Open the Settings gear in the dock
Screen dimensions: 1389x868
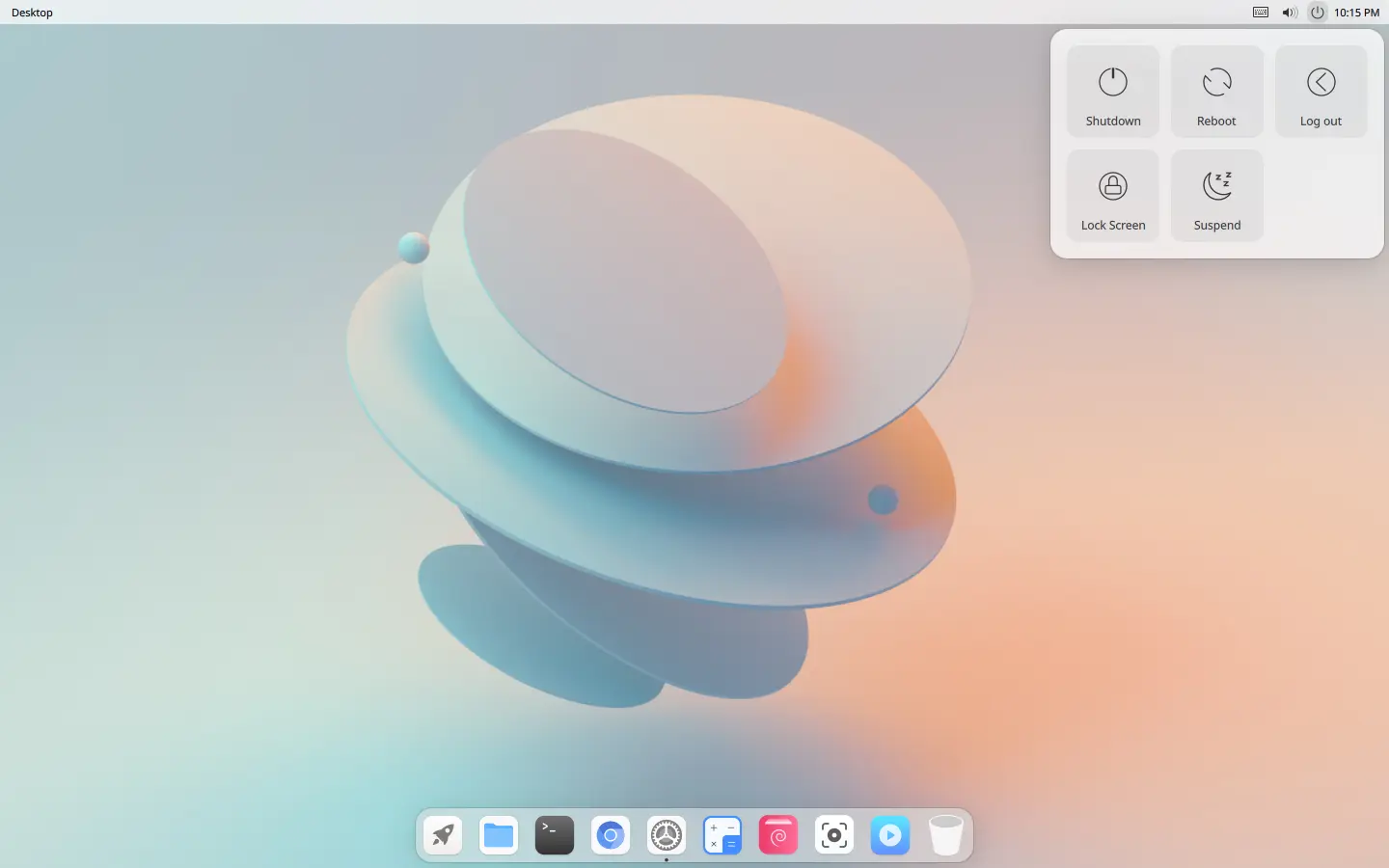click(667, 835)
